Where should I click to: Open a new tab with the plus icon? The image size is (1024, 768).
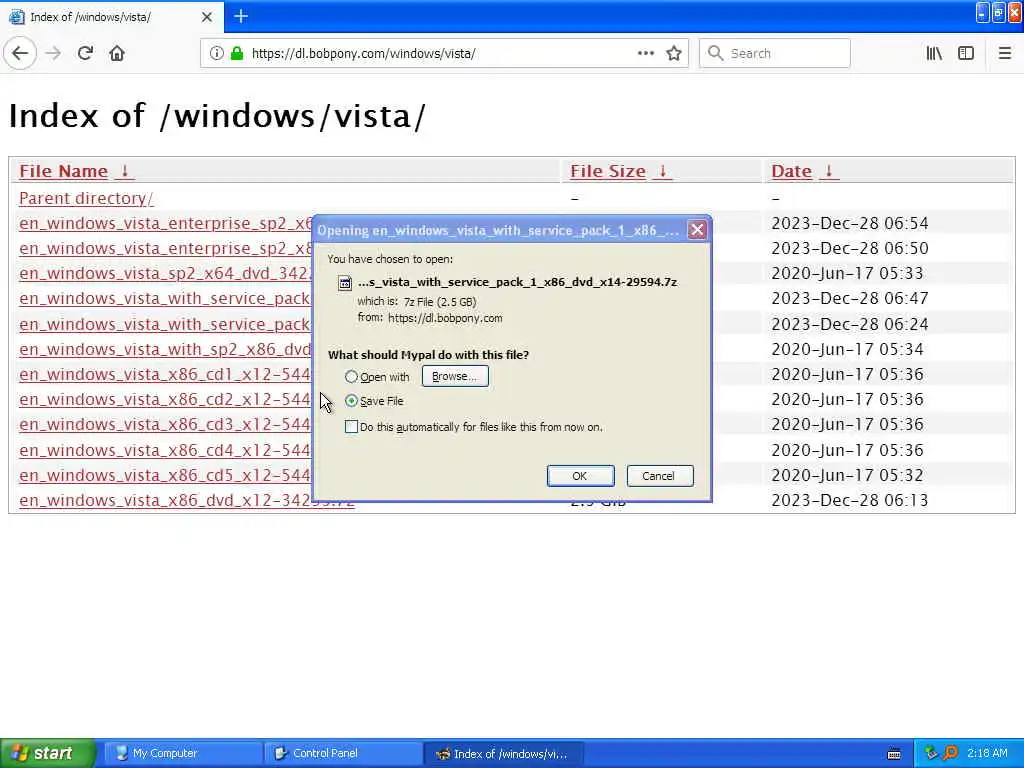[x=241, y=16]
